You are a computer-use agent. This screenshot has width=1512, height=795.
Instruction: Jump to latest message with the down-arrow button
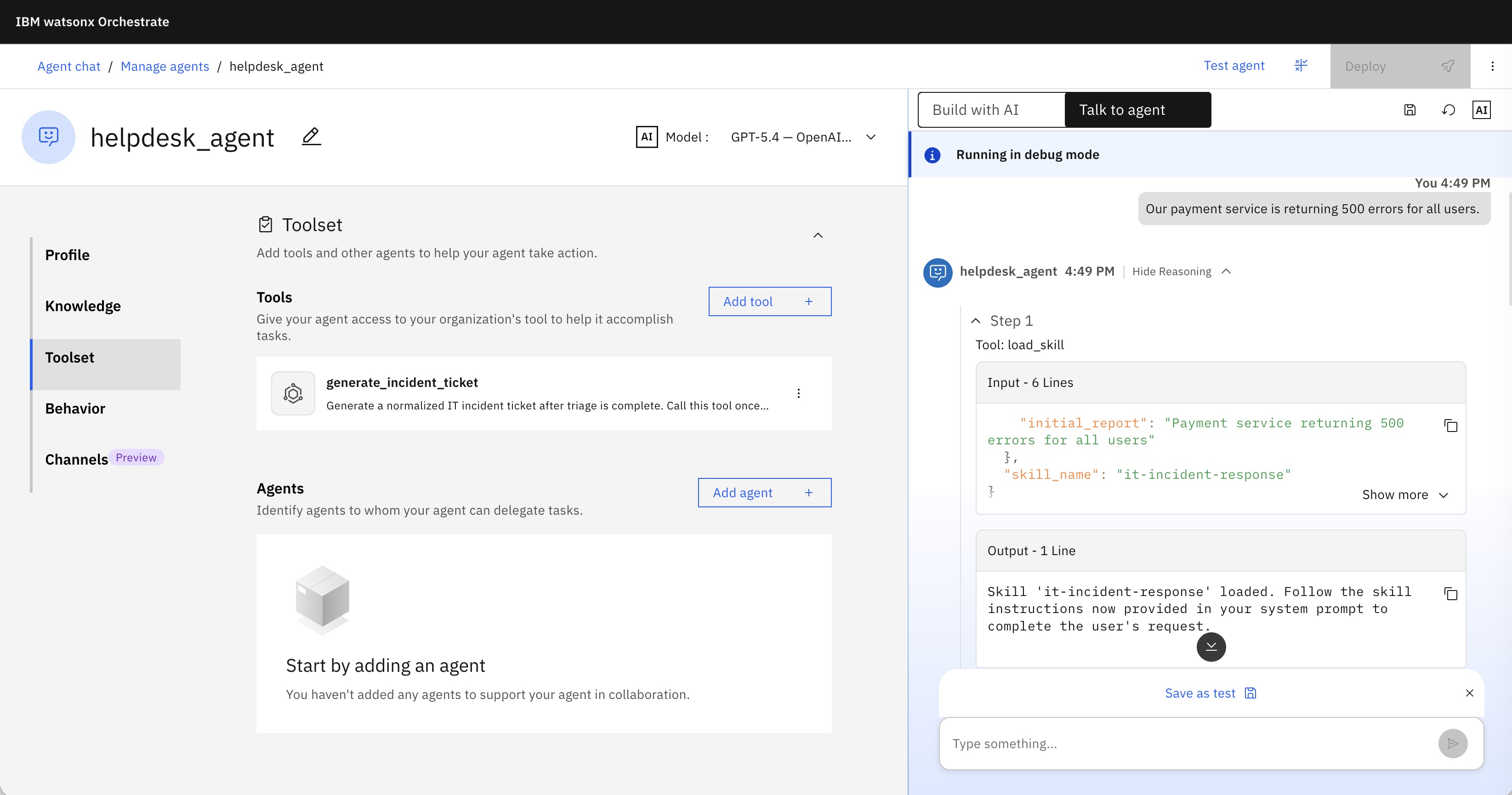point(1211,647)
